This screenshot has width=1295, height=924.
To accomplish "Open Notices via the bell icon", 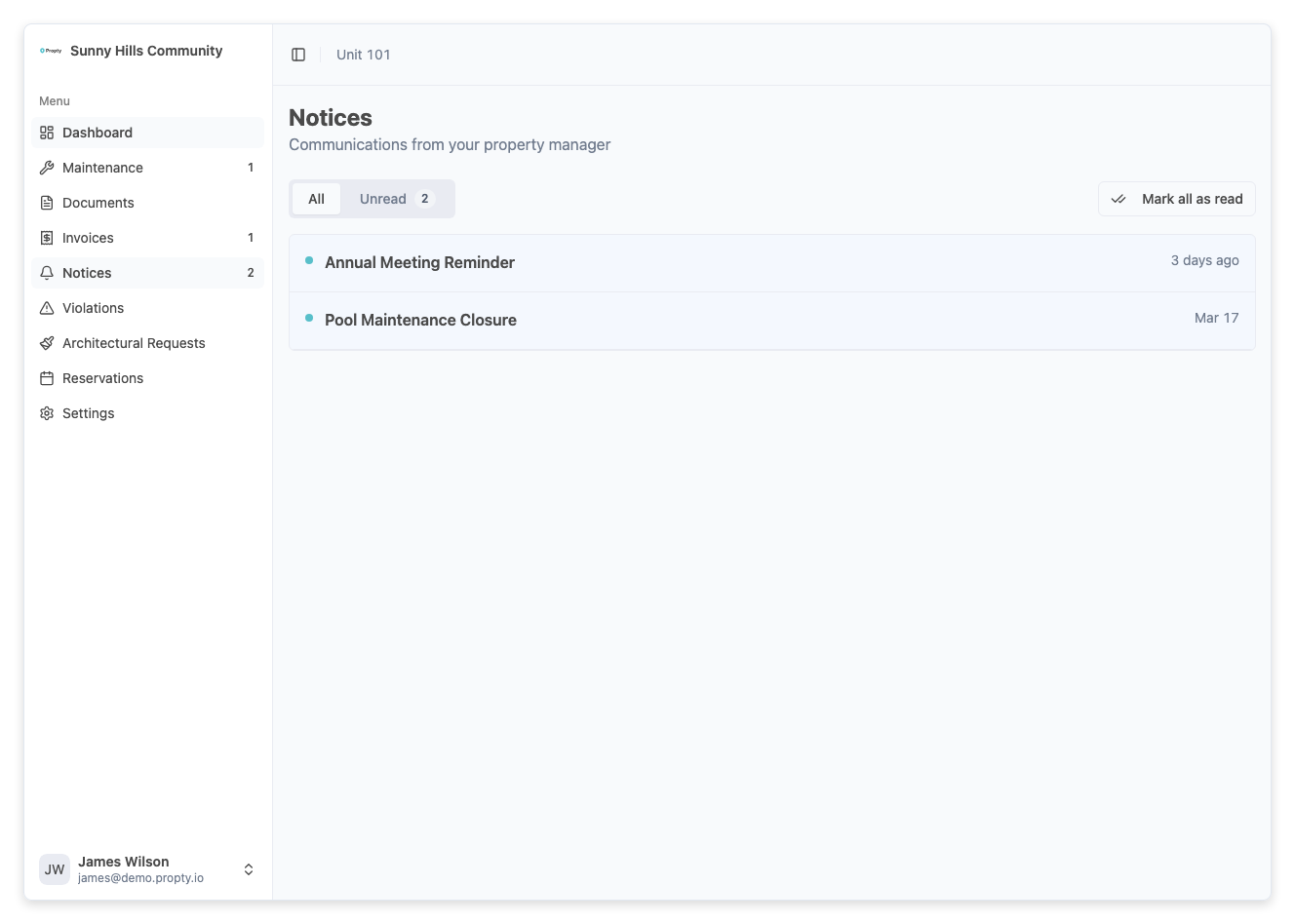I will [47, 272].
